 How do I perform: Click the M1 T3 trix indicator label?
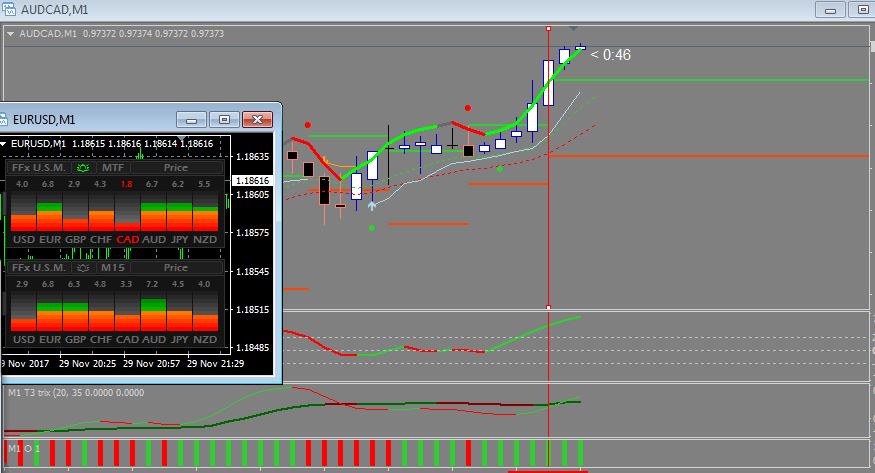point(76,393)
